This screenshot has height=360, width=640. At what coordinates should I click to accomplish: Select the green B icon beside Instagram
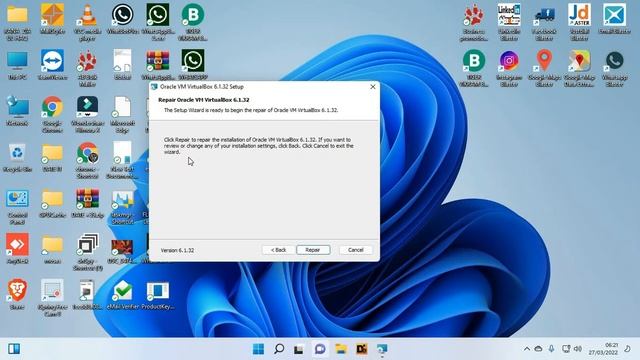474,60
